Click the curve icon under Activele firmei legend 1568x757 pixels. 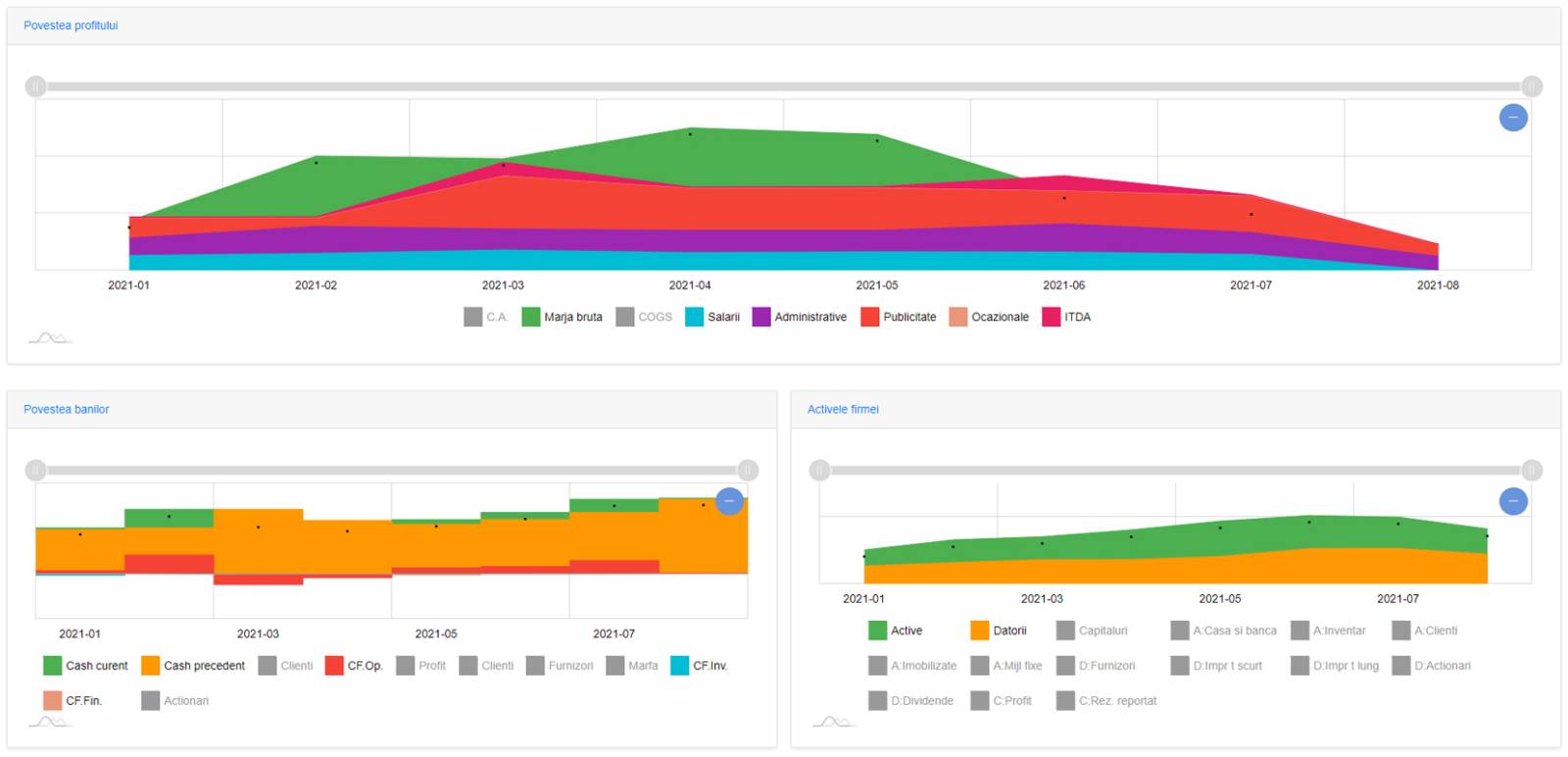[x=833, y=722]
